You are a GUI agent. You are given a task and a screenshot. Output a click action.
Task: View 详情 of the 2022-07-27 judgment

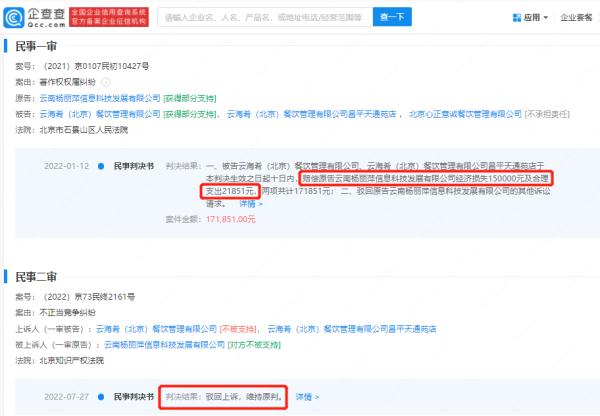307,397
